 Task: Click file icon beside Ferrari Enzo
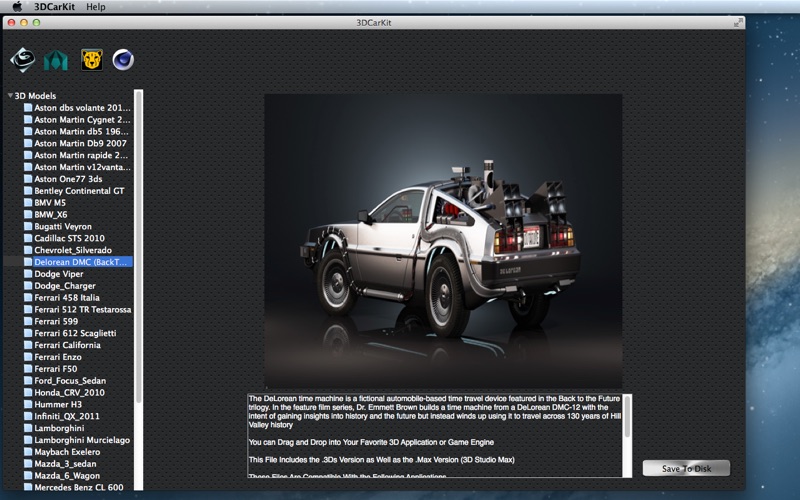(x=28, y=357)
